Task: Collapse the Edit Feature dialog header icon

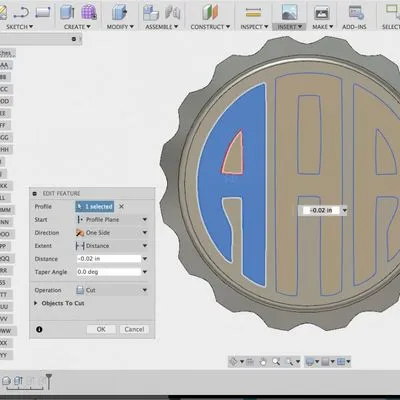Action: coord(35,194)
